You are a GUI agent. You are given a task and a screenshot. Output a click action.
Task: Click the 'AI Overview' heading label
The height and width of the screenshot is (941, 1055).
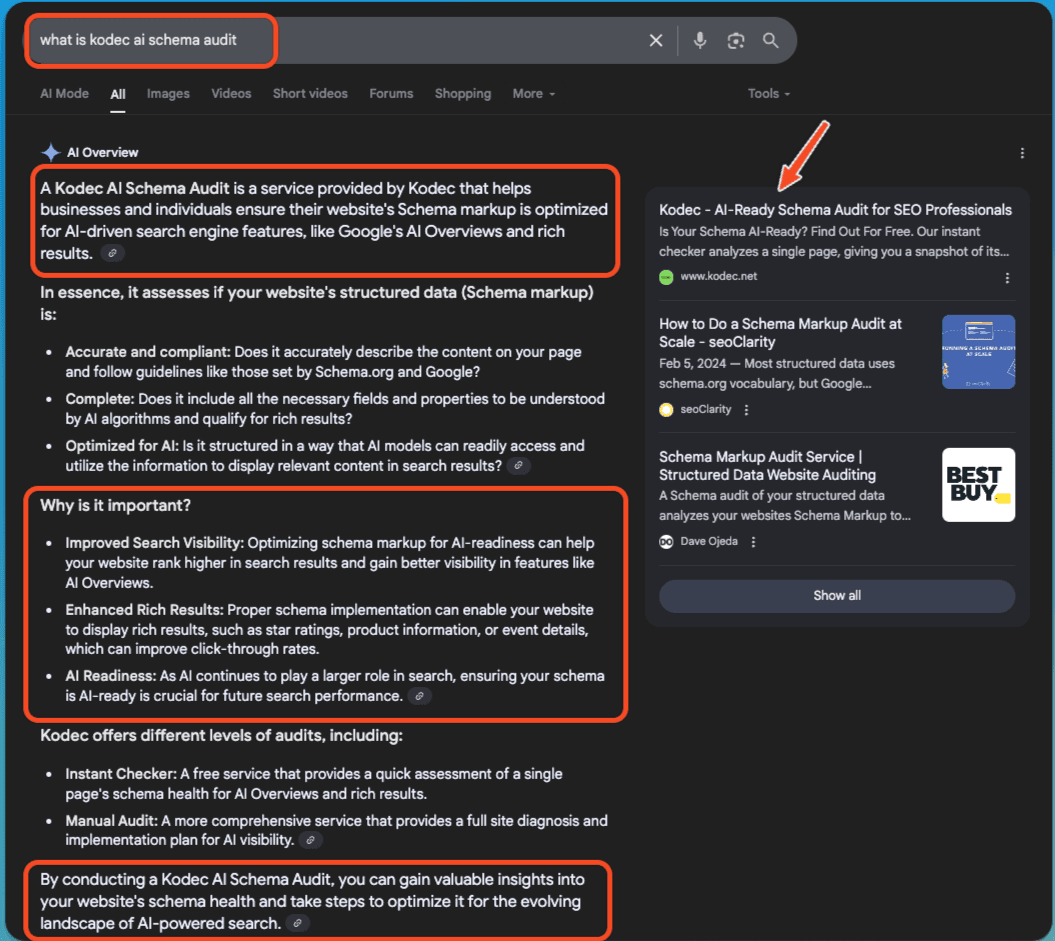[x=103, y=153]
